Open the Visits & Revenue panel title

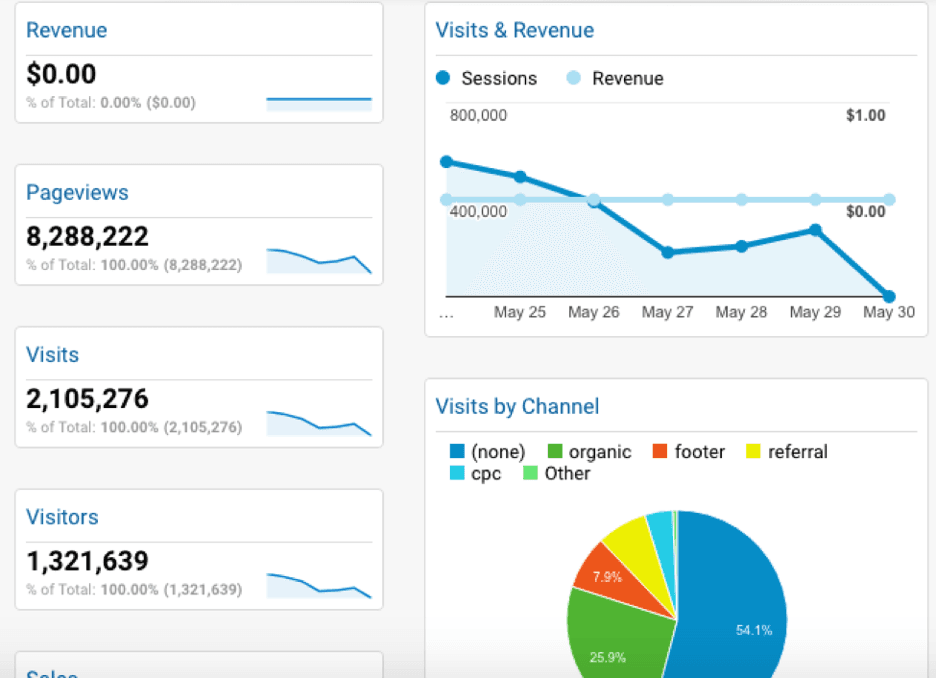(515, 30)
